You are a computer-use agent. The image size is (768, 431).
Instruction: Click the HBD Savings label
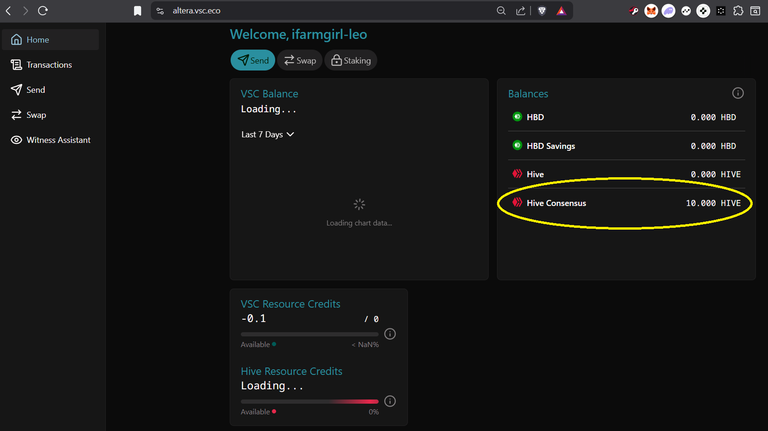(x=551, y=146)
